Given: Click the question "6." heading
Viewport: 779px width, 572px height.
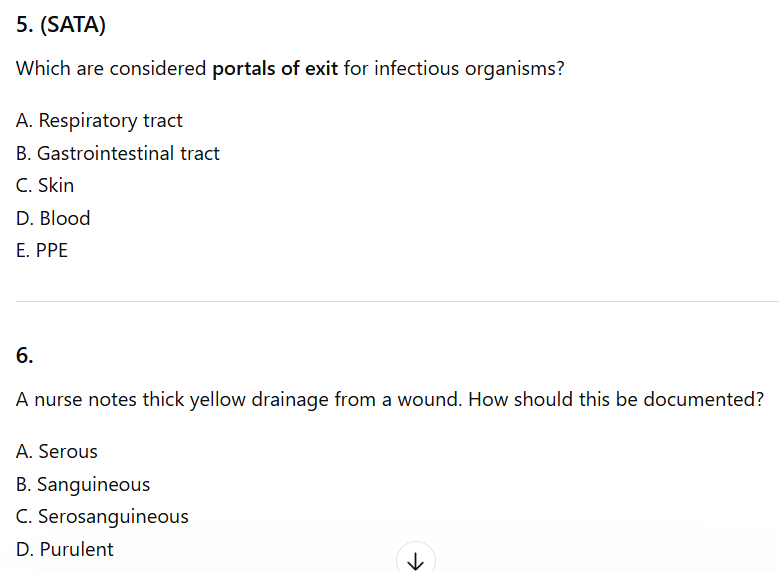Looking at the screenshot, I should pyautogui.click(x=25, y=355).
